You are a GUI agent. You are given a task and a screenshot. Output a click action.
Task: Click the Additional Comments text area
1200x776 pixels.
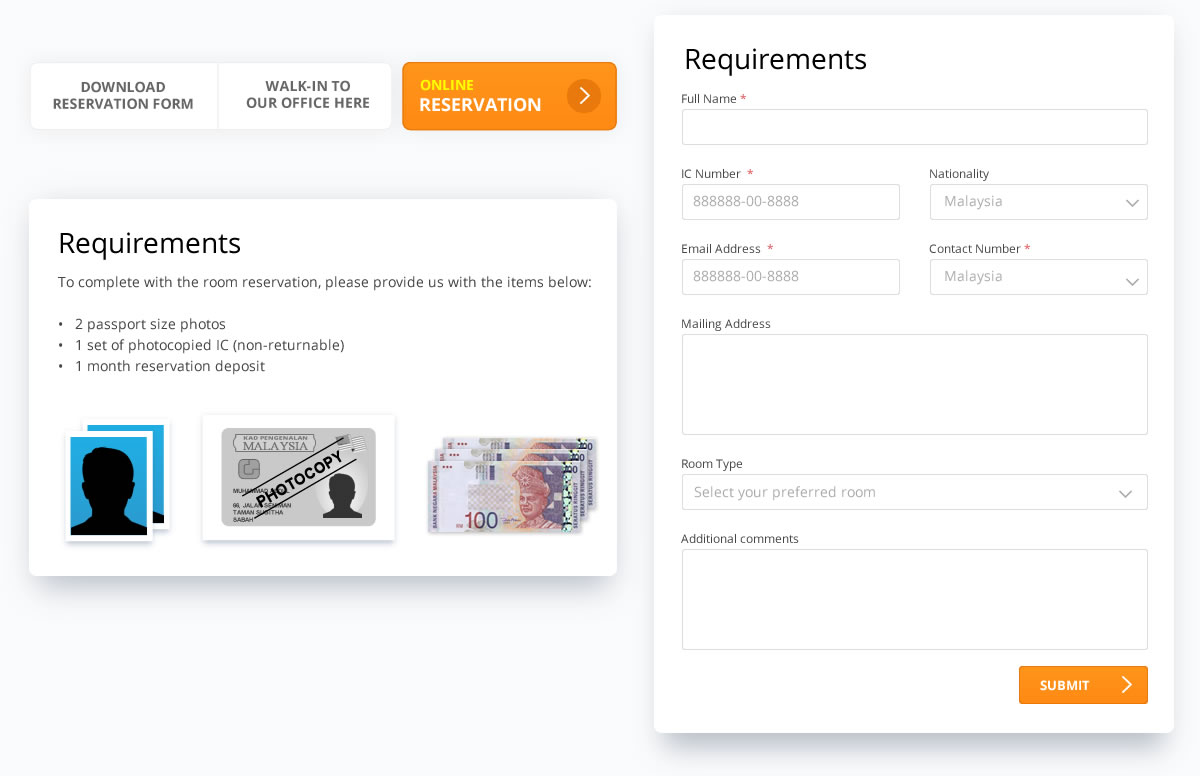tap(914, 599)
